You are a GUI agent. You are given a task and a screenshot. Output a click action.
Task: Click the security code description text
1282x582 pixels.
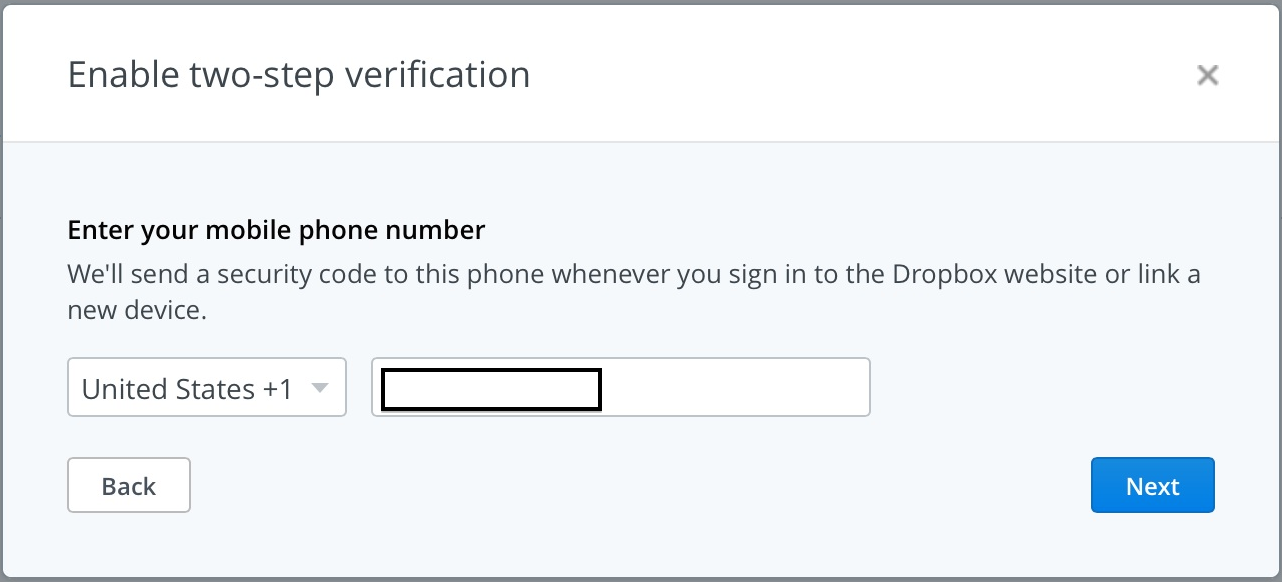(x=634, y=274)
